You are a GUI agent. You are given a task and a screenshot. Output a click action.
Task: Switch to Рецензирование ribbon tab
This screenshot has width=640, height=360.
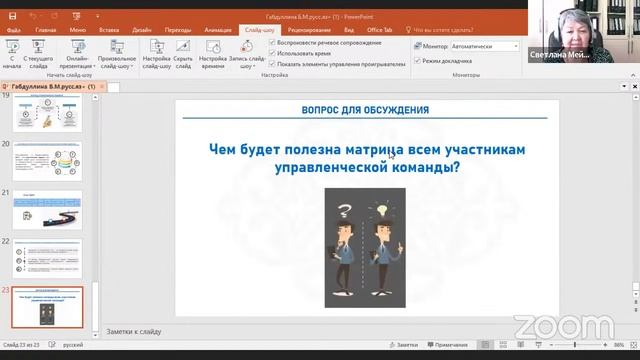(309, 30)
